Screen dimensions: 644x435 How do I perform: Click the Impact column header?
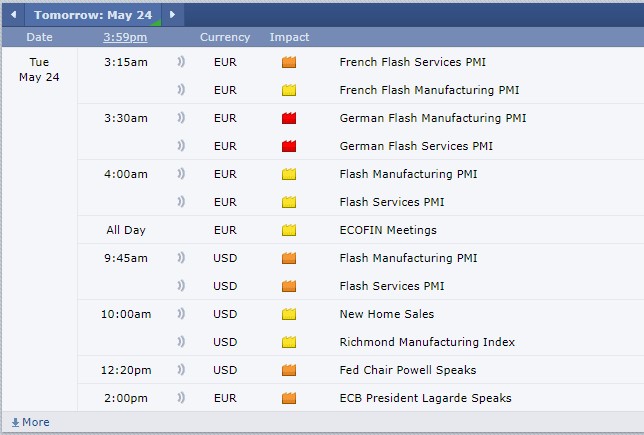coord(289,37)
